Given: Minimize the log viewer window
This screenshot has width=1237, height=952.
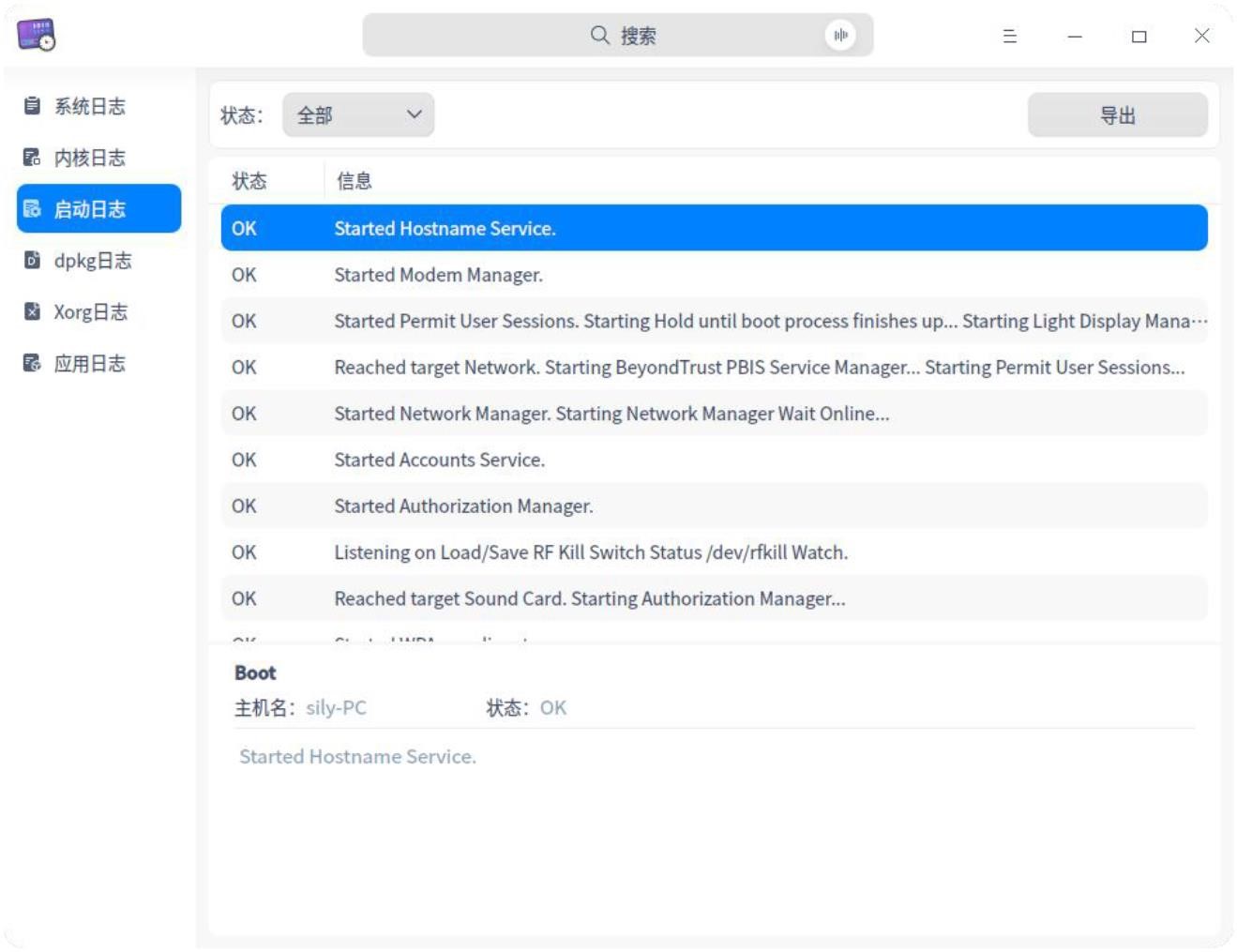Looking at the screenshot, I should (1075, 36).
